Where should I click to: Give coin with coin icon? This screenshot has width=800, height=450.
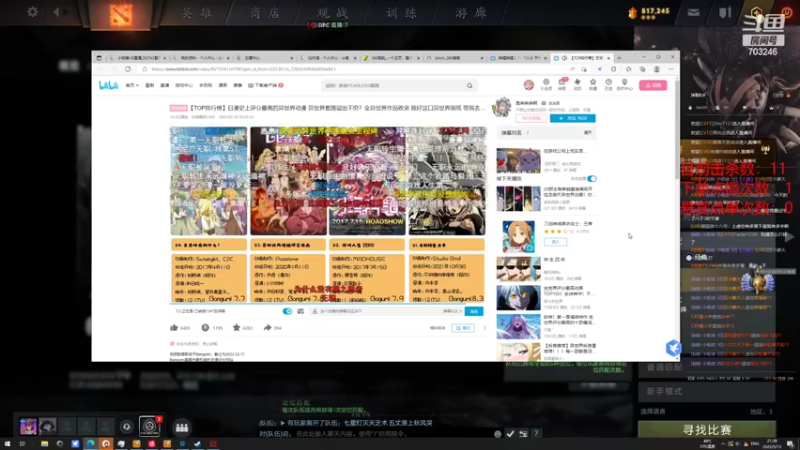point(205,328)
